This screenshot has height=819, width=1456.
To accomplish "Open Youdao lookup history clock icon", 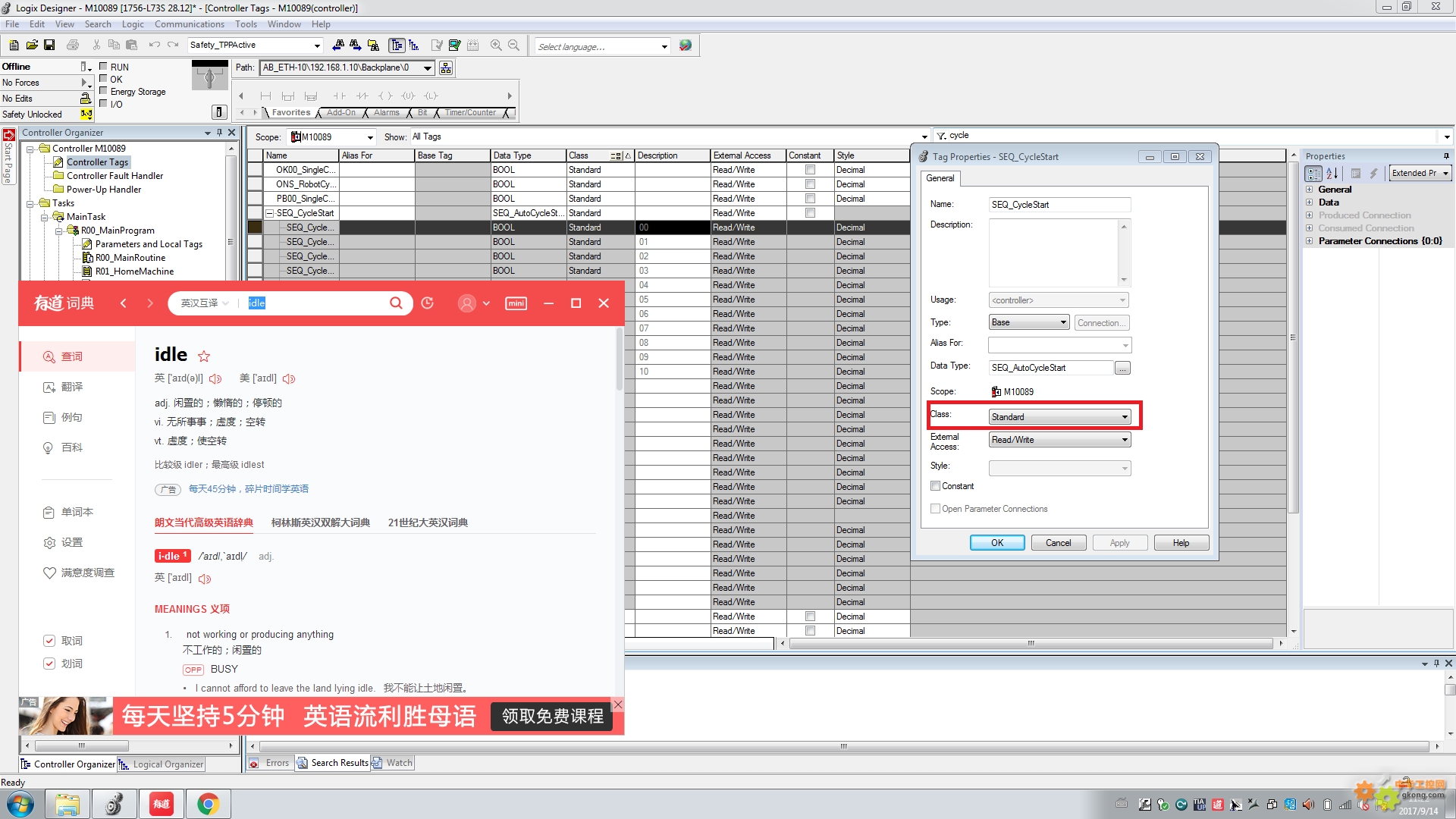I will [x=428, y=303].
